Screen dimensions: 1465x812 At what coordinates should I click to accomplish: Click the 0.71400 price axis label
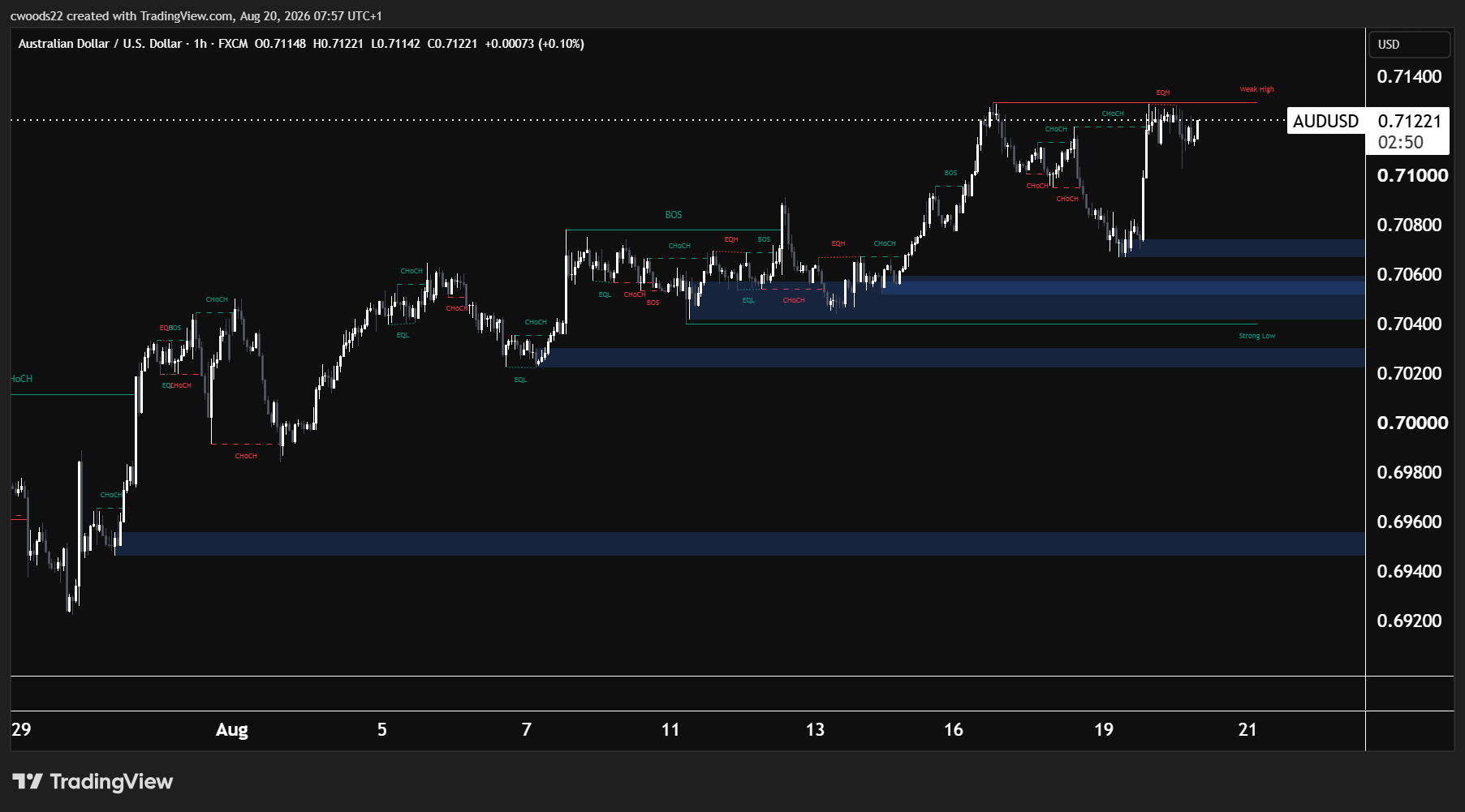1410,77
